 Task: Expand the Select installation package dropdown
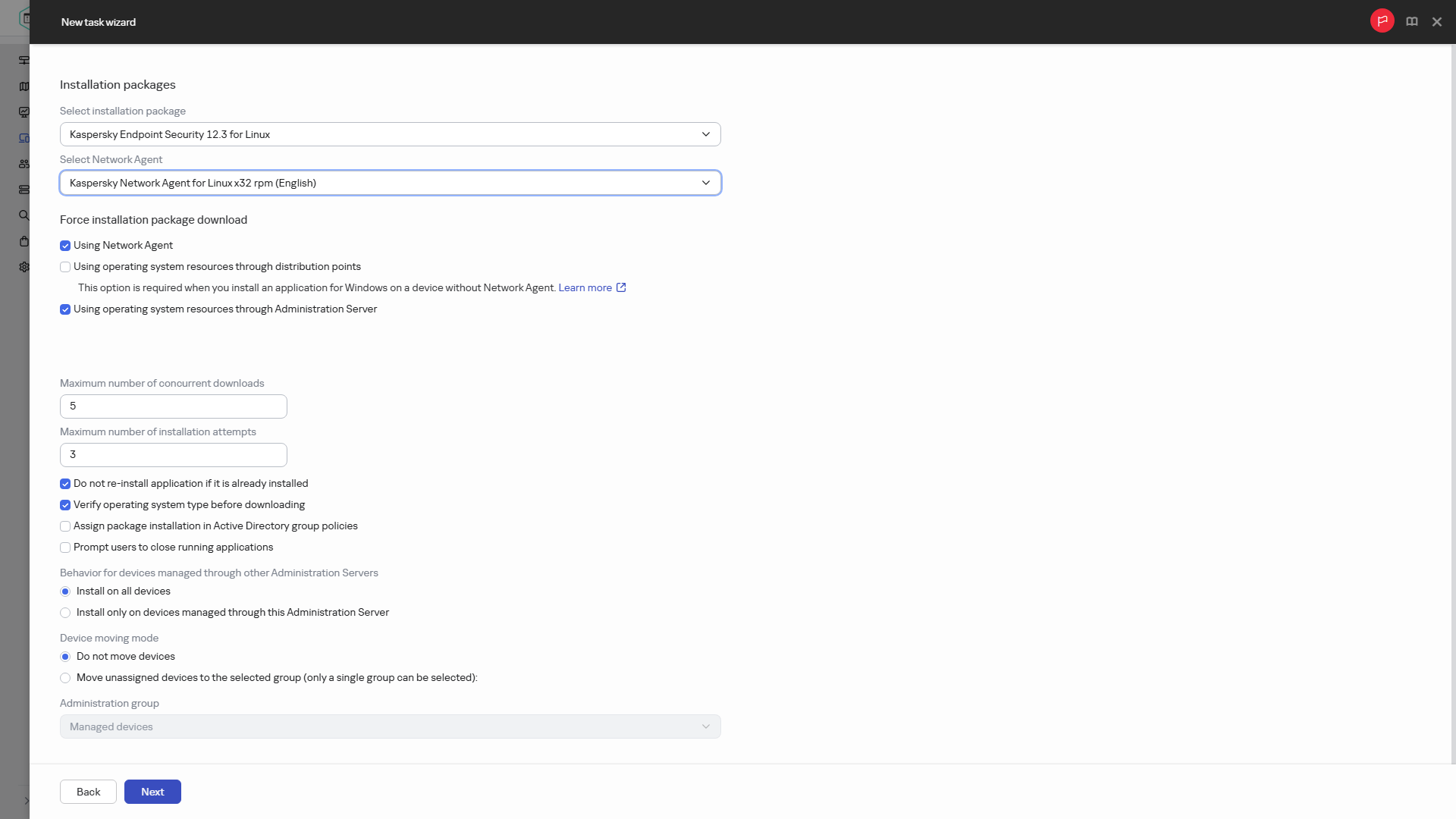(391, 134)
